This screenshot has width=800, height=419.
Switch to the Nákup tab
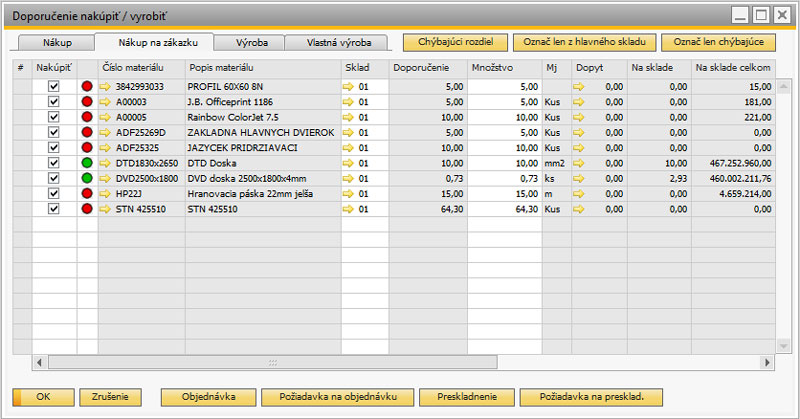[x=56, y=44]
